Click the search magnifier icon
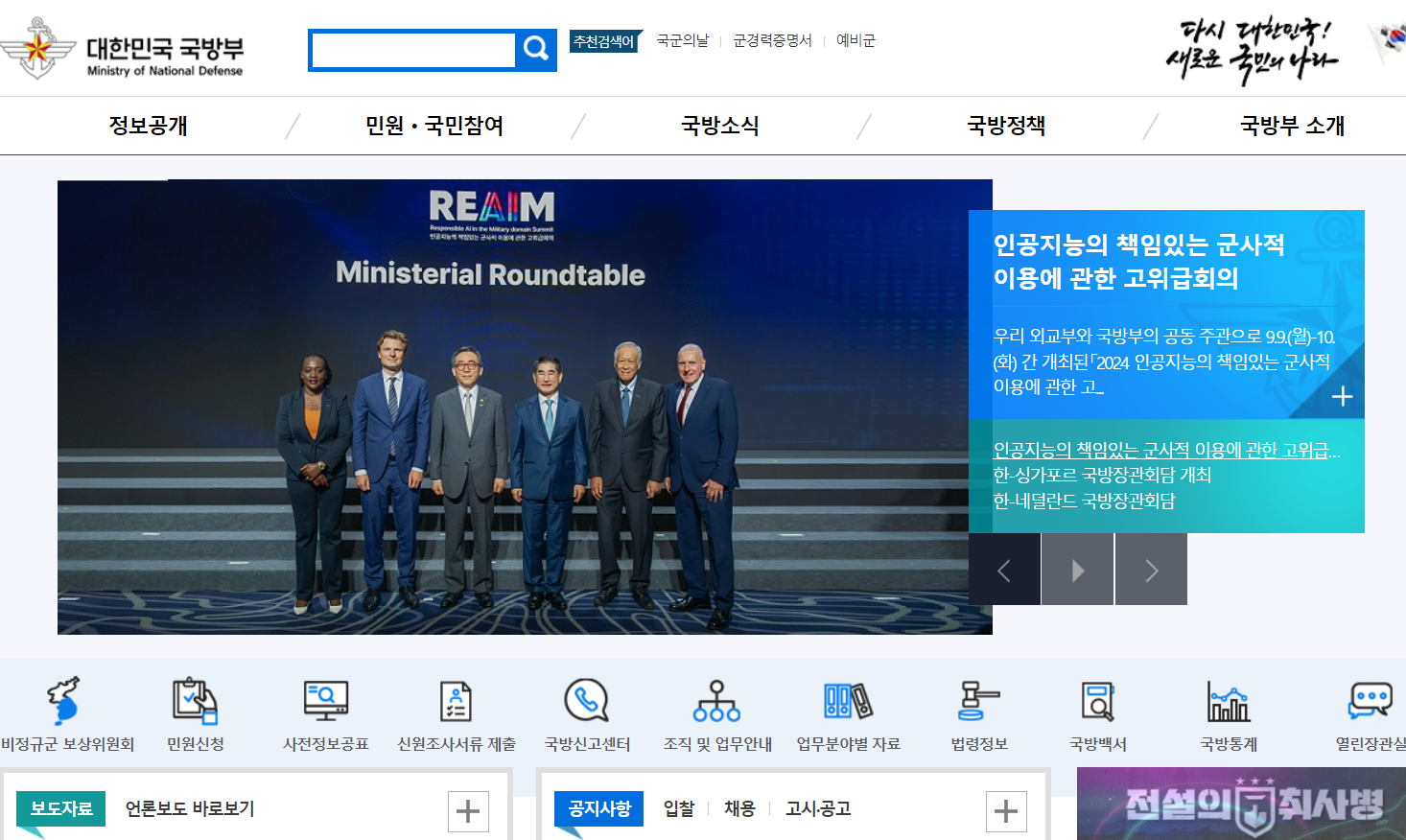 (536, 49)
